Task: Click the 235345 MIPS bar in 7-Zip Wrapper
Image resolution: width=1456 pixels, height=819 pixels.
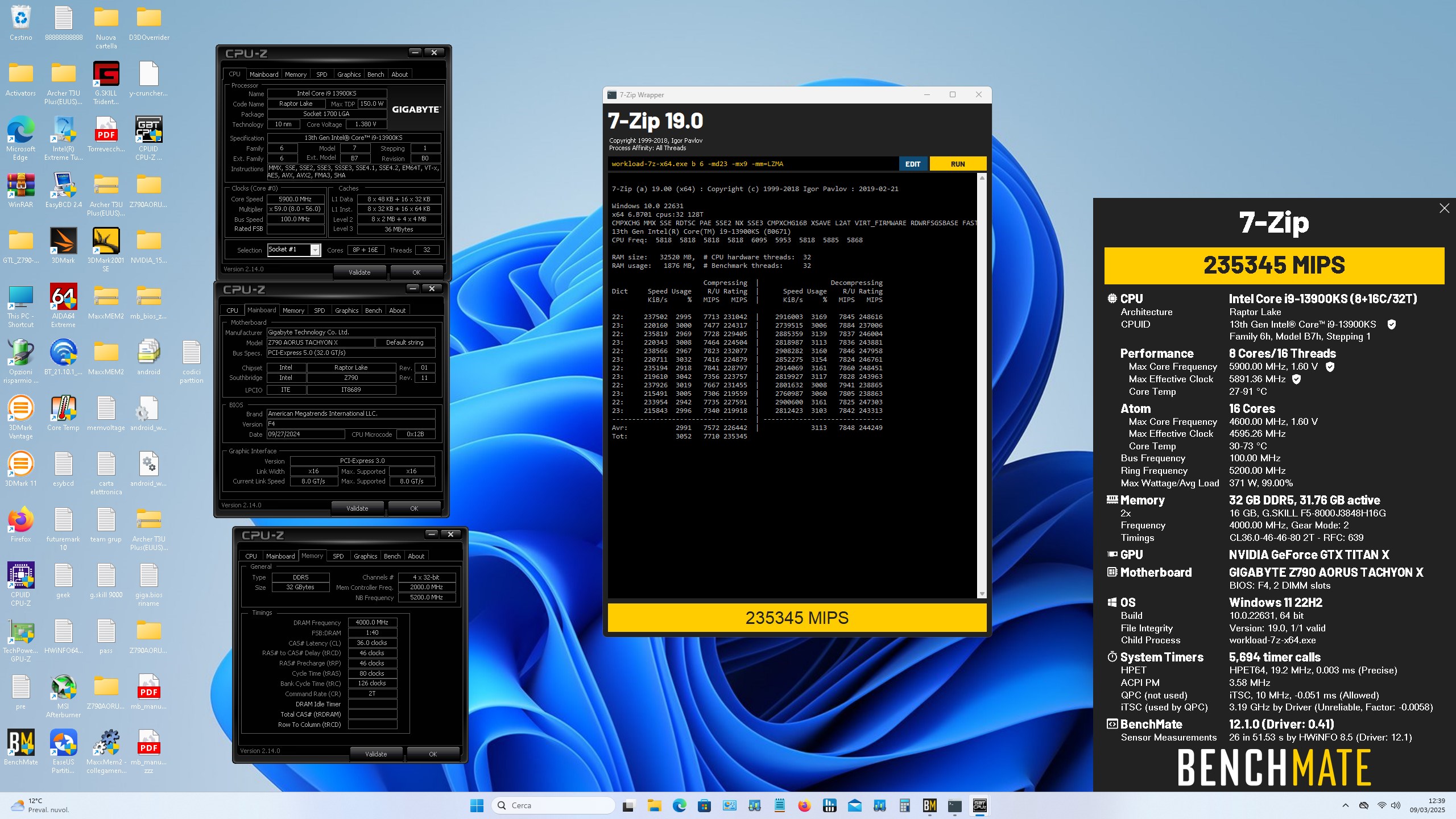Action: 797,618
